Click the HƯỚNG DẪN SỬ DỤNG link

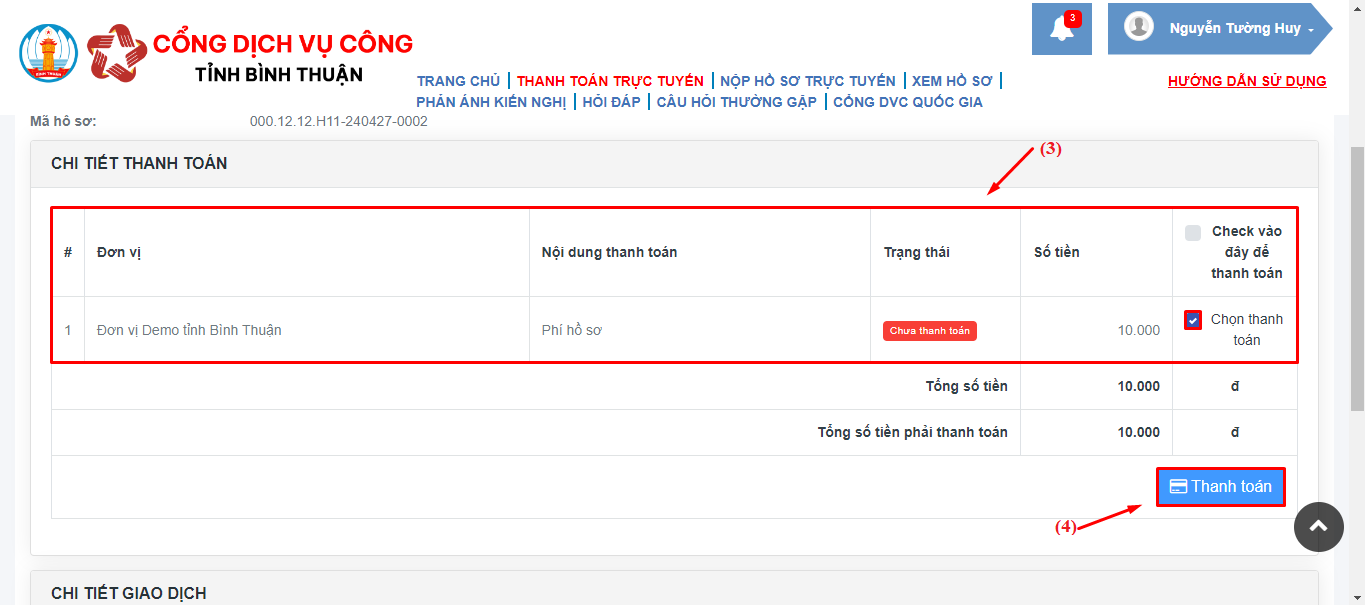click(x=1247, y=81)
